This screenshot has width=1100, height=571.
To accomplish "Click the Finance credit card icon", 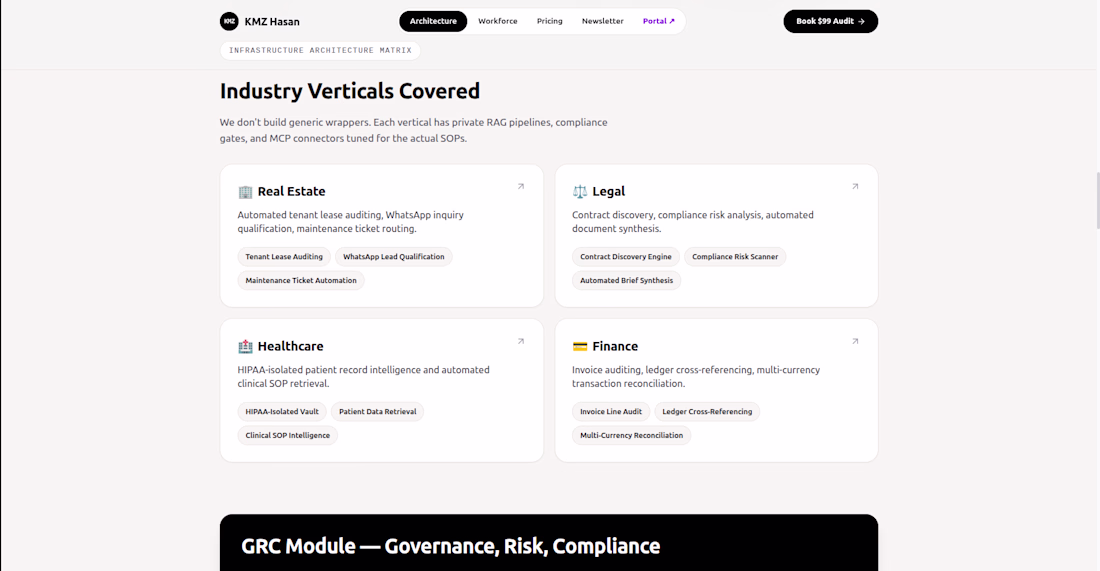I will 579,347.
